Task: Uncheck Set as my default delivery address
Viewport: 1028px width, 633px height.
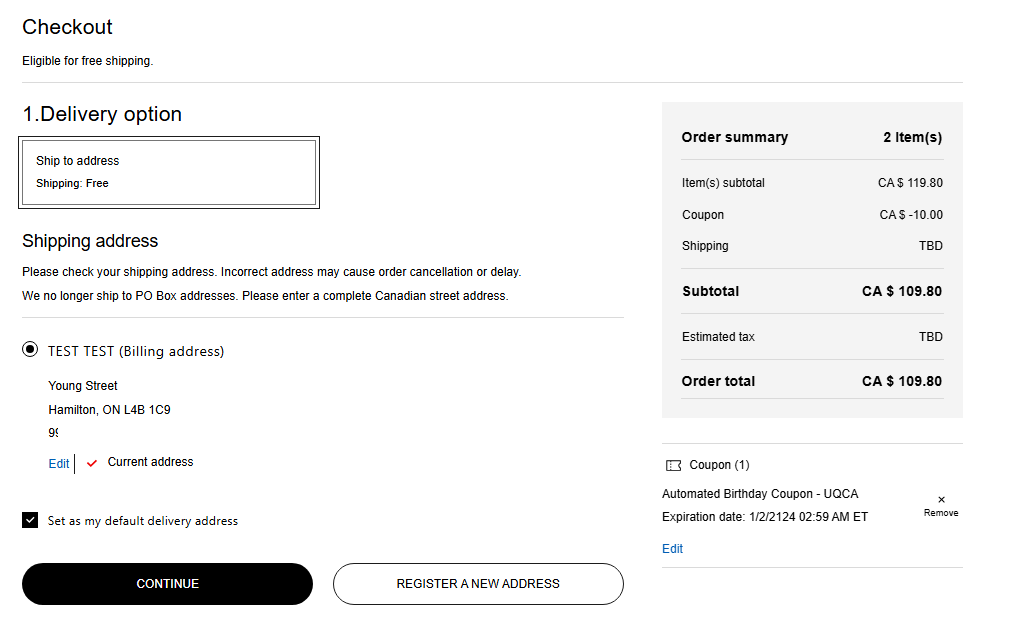Action: 31,521
